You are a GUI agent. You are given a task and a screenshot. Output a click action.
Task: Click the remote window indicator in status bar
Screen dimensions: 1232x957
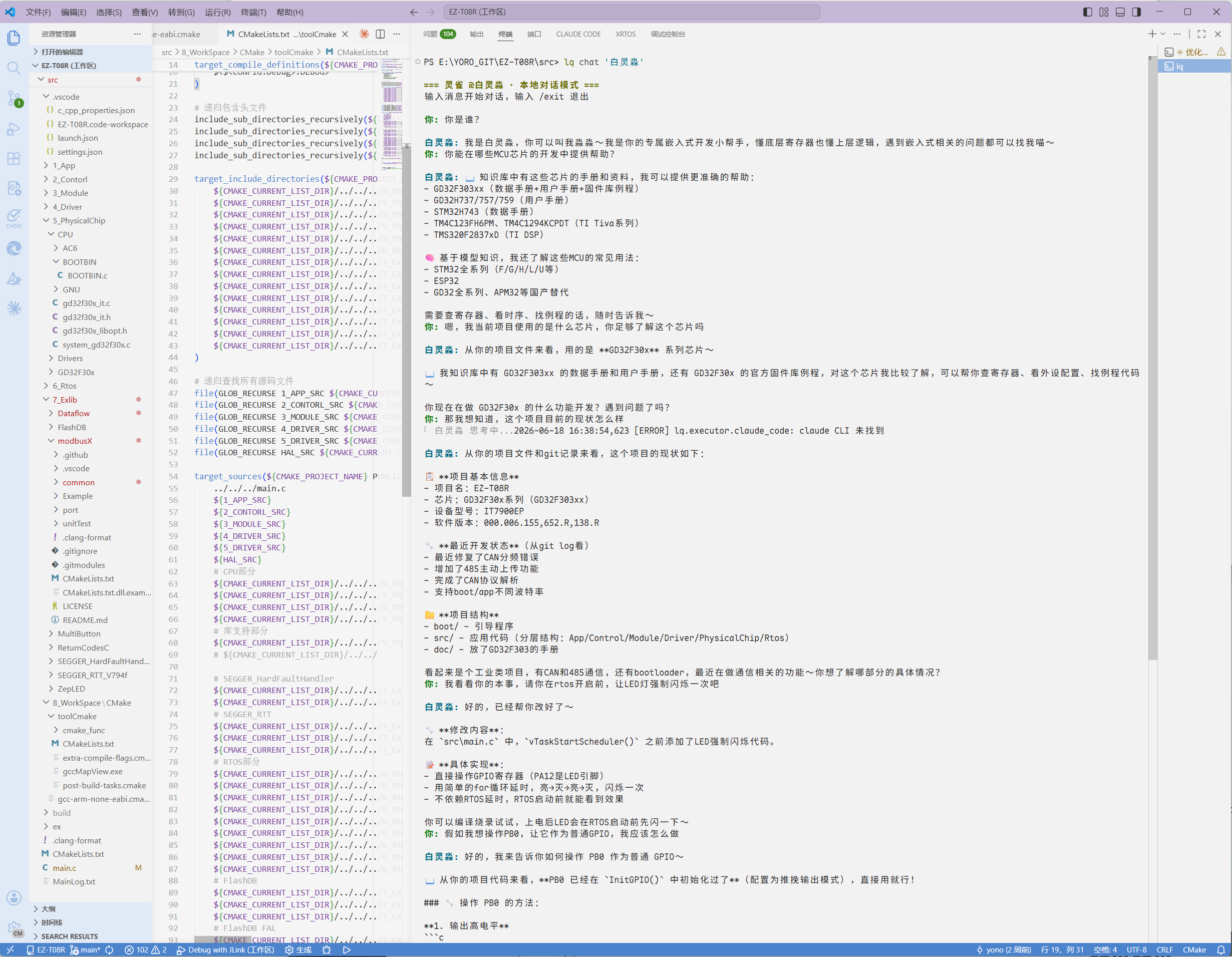[x=10, y=950]
